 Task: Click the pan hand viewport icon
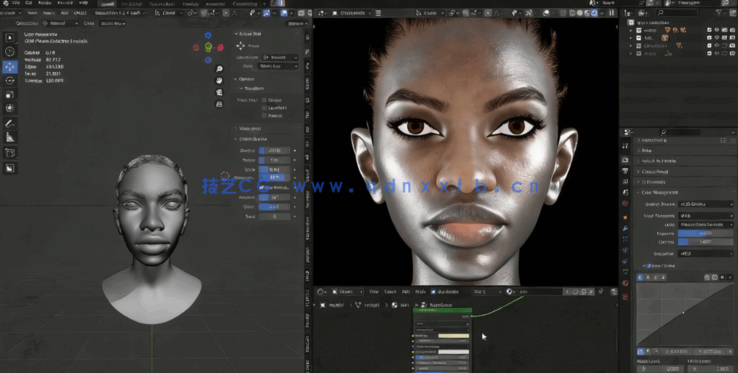click(219, 81)
